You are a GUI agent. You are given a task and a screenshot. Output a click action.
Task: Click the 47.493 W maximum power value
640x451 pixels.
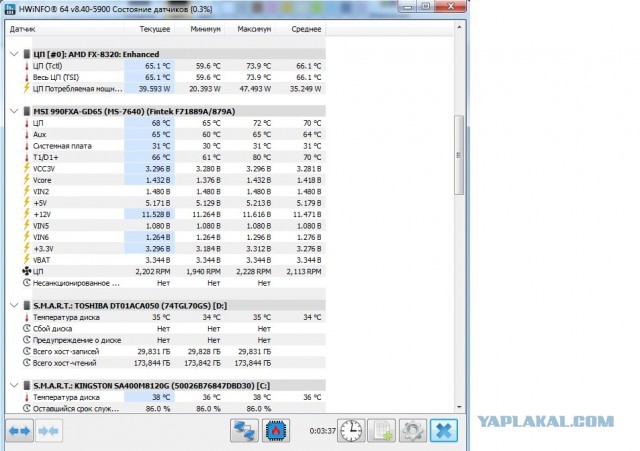pos(255,89)
